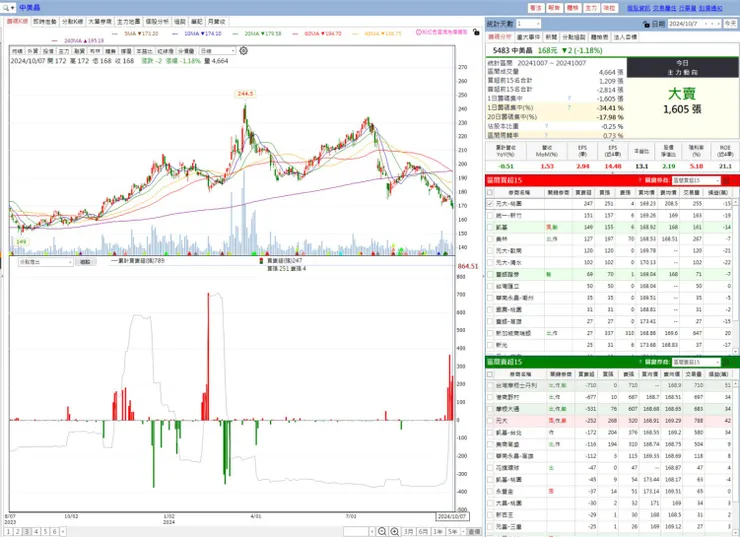Set chart range to 5年

pos(452,531)
